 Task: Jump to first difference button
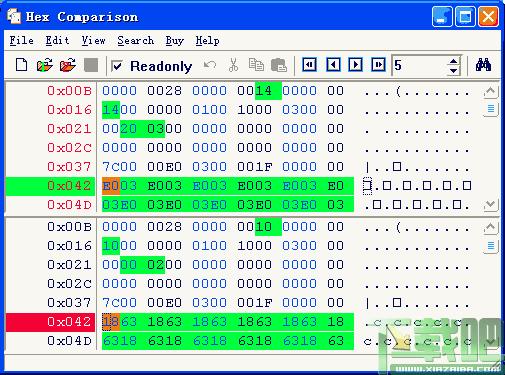309,65
